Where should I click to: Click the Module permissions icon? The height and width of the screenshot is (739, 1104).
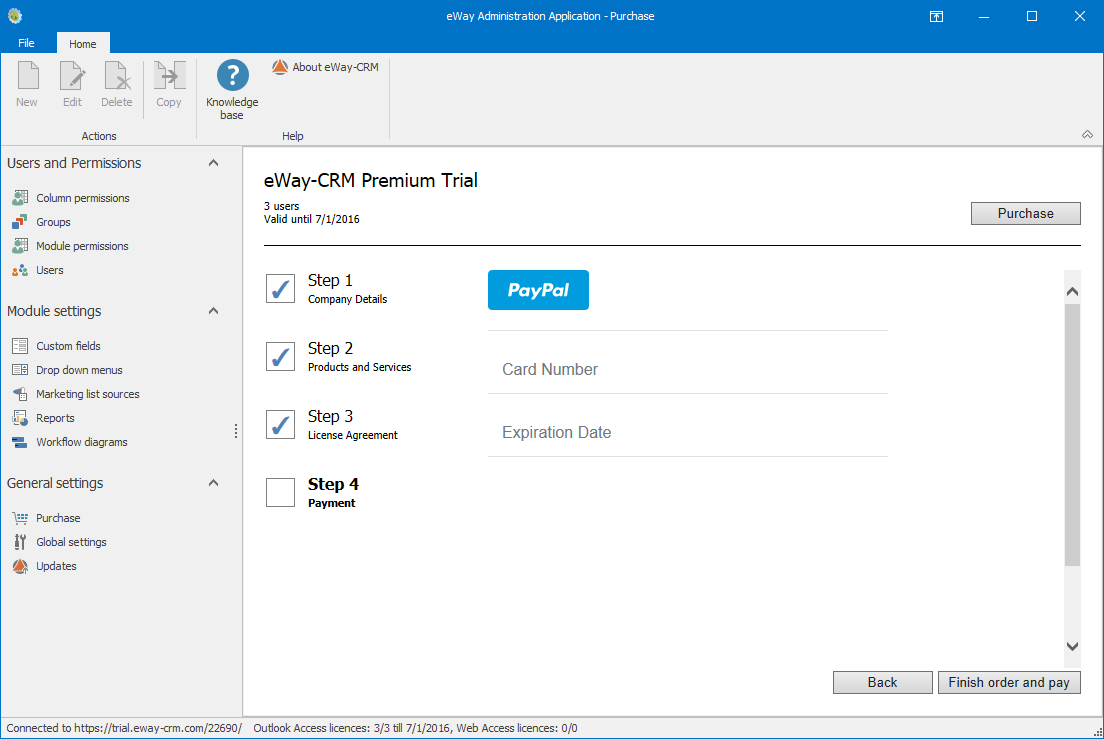coord(20,246)
